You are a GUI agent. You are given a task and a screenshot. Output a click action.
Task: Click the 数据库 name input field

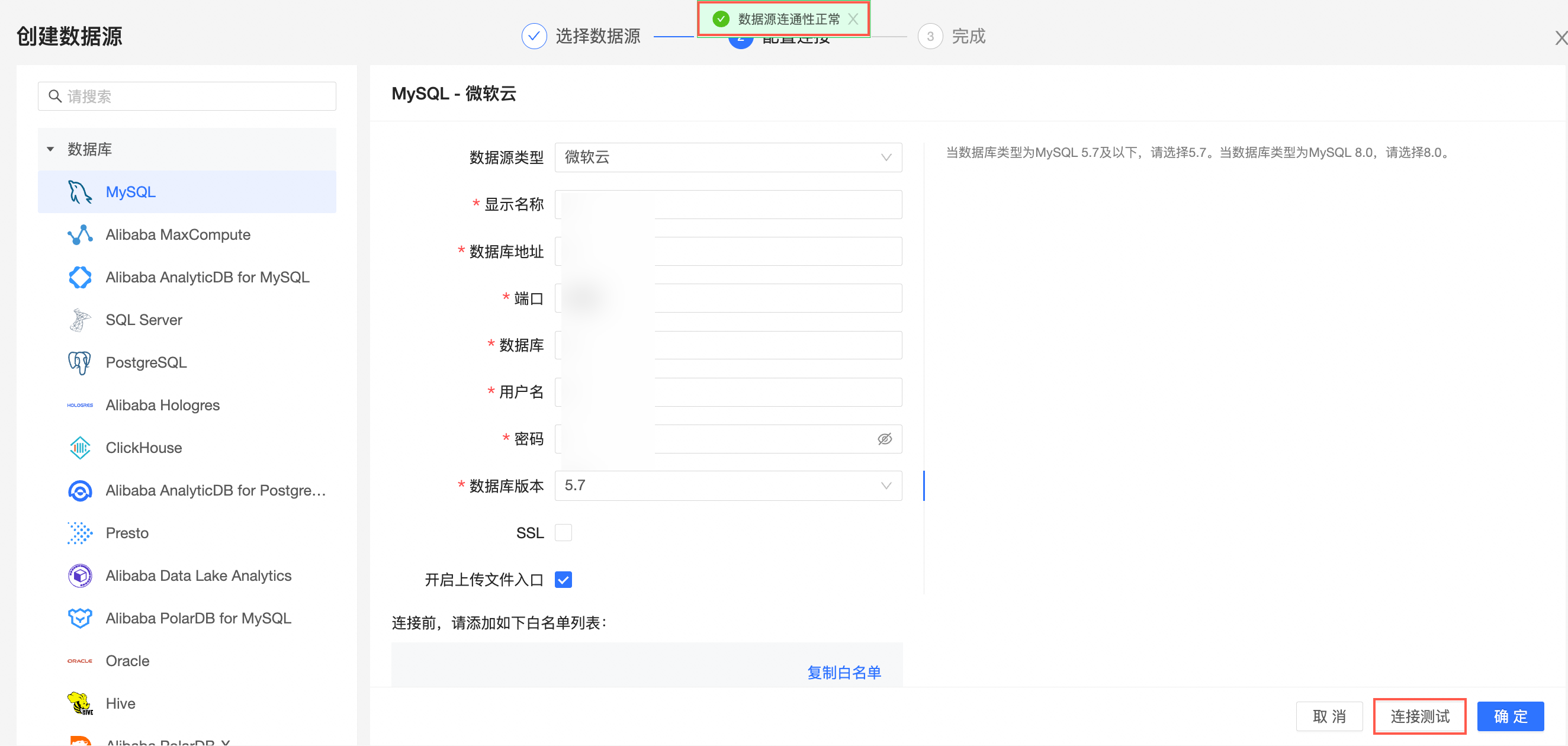point(728,345)
